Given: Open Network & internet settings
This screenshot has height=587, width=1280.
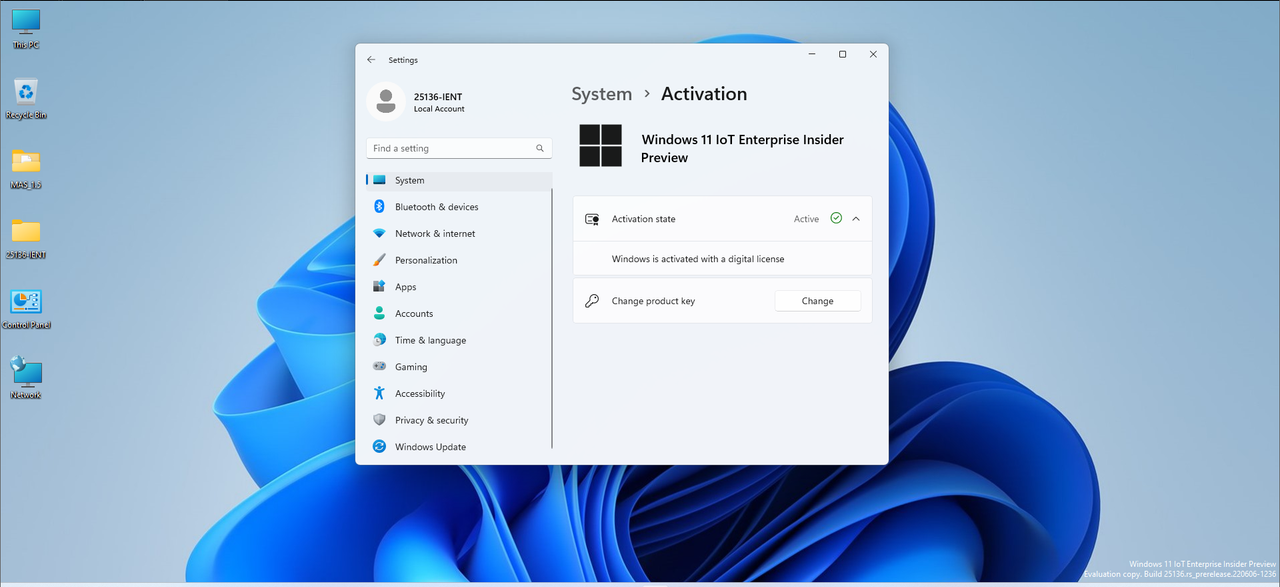Looking at the screenshot, I should point(459,234).
